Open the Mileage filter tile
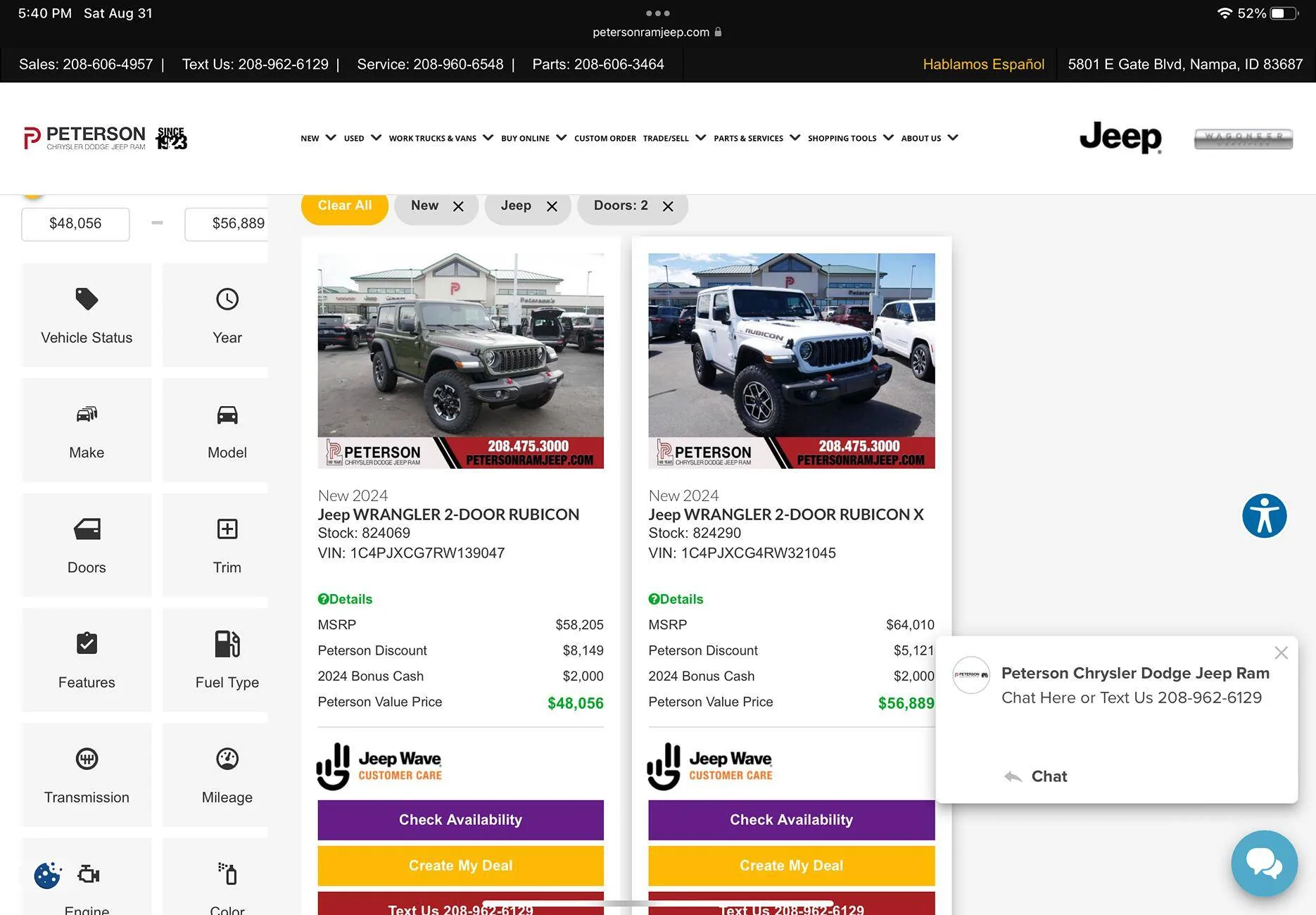Image resolution: width=1316 pixels, height=915 pixels. pos(215,774)
